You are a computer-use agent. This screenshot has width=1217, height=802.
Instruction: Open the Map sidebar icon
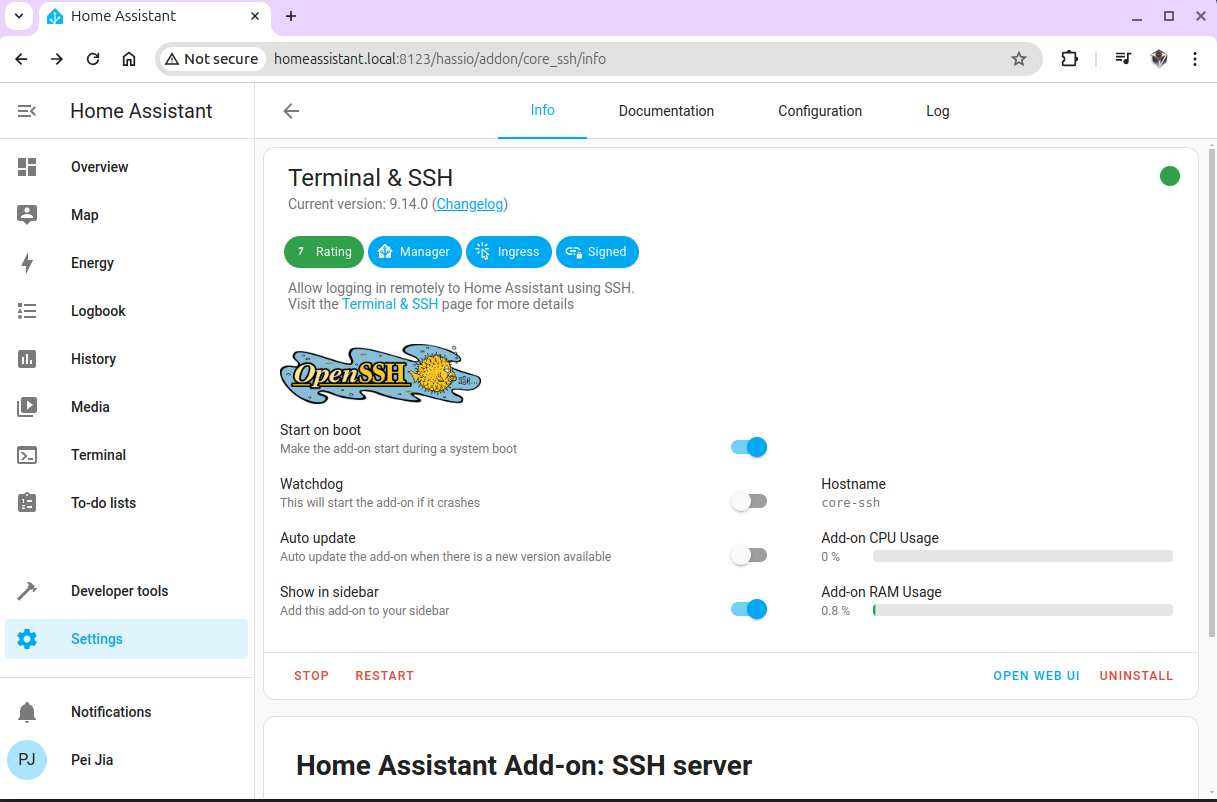[27, 215]
